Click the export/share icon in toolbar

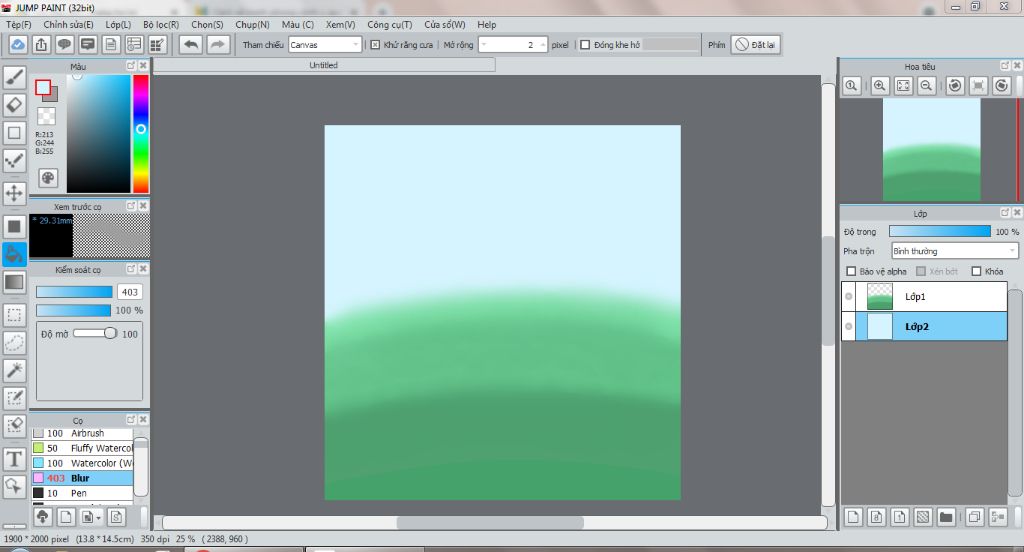(x=41, y=45)
